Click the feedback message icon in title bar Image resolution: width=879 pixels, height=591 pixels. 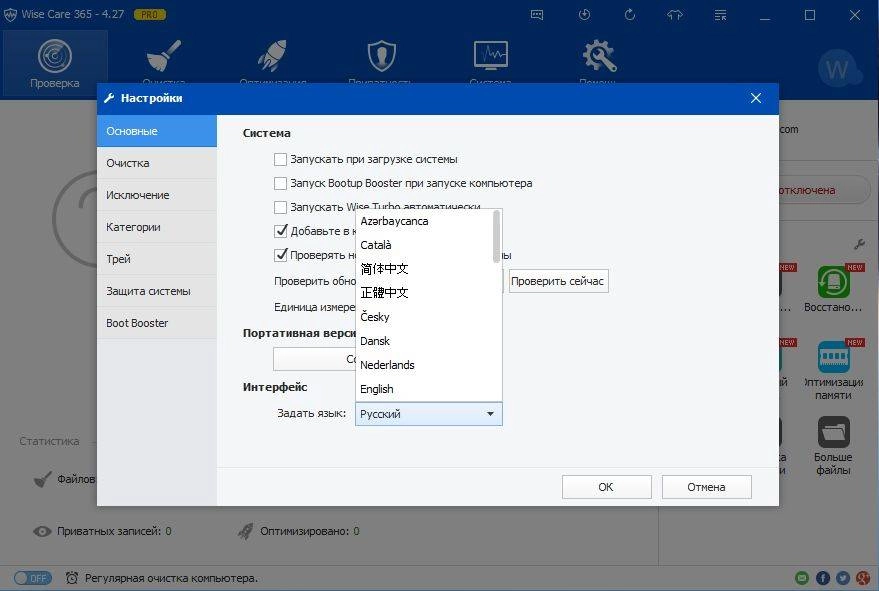536,15
